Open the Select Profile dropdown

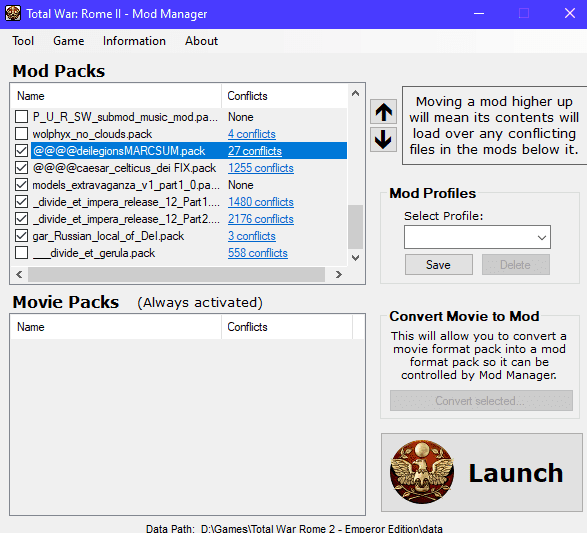coord(477,237)
